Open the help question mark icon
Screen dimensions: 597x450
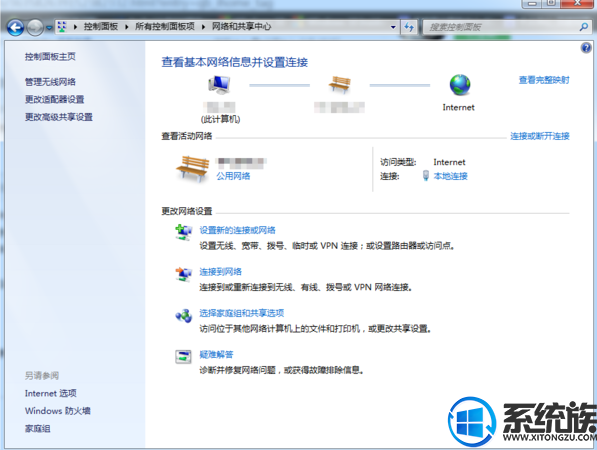pyautogui.click(x=586, y=48)
